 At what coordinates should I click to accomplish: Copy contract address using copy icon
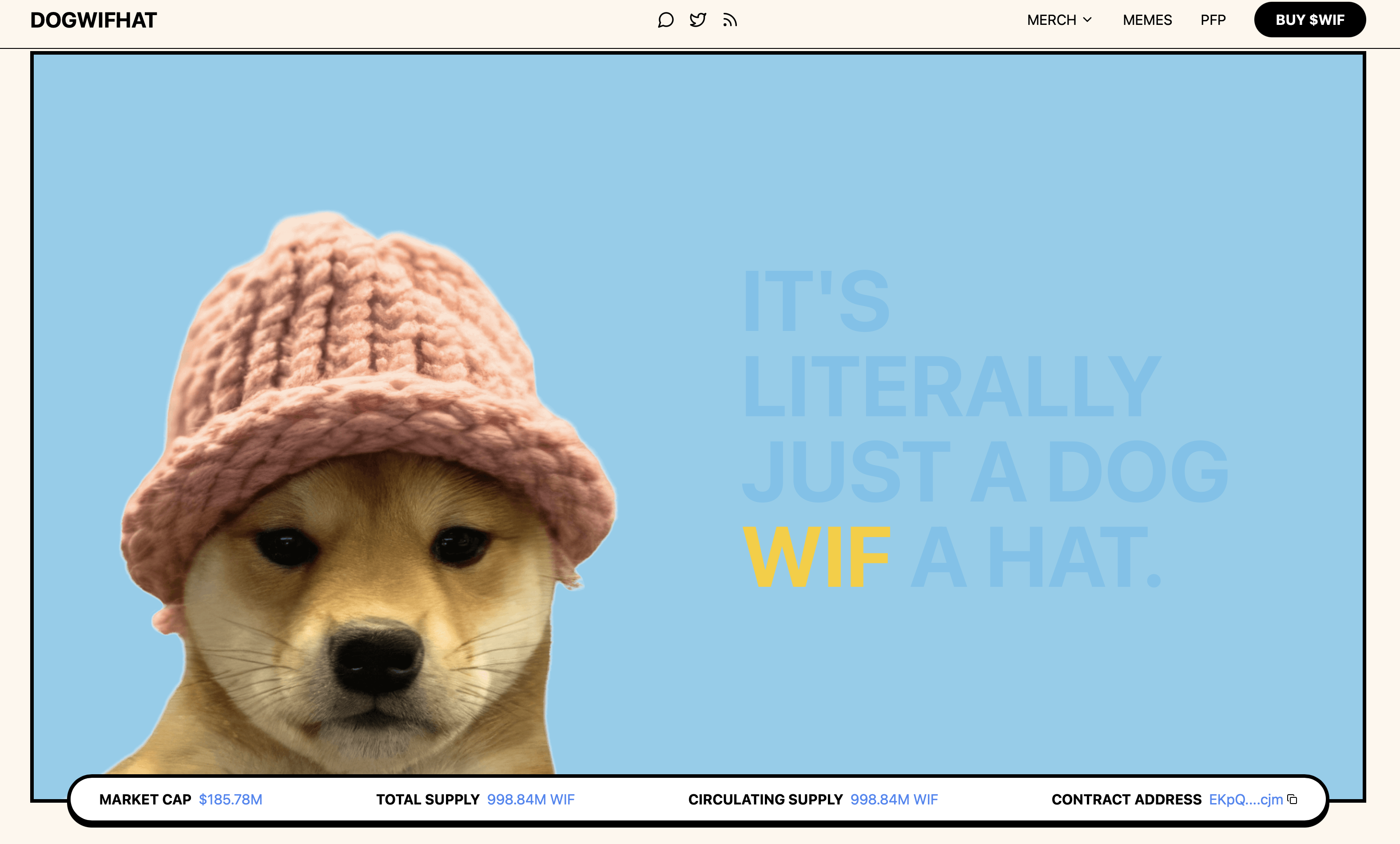click(x=1292, y=799)
